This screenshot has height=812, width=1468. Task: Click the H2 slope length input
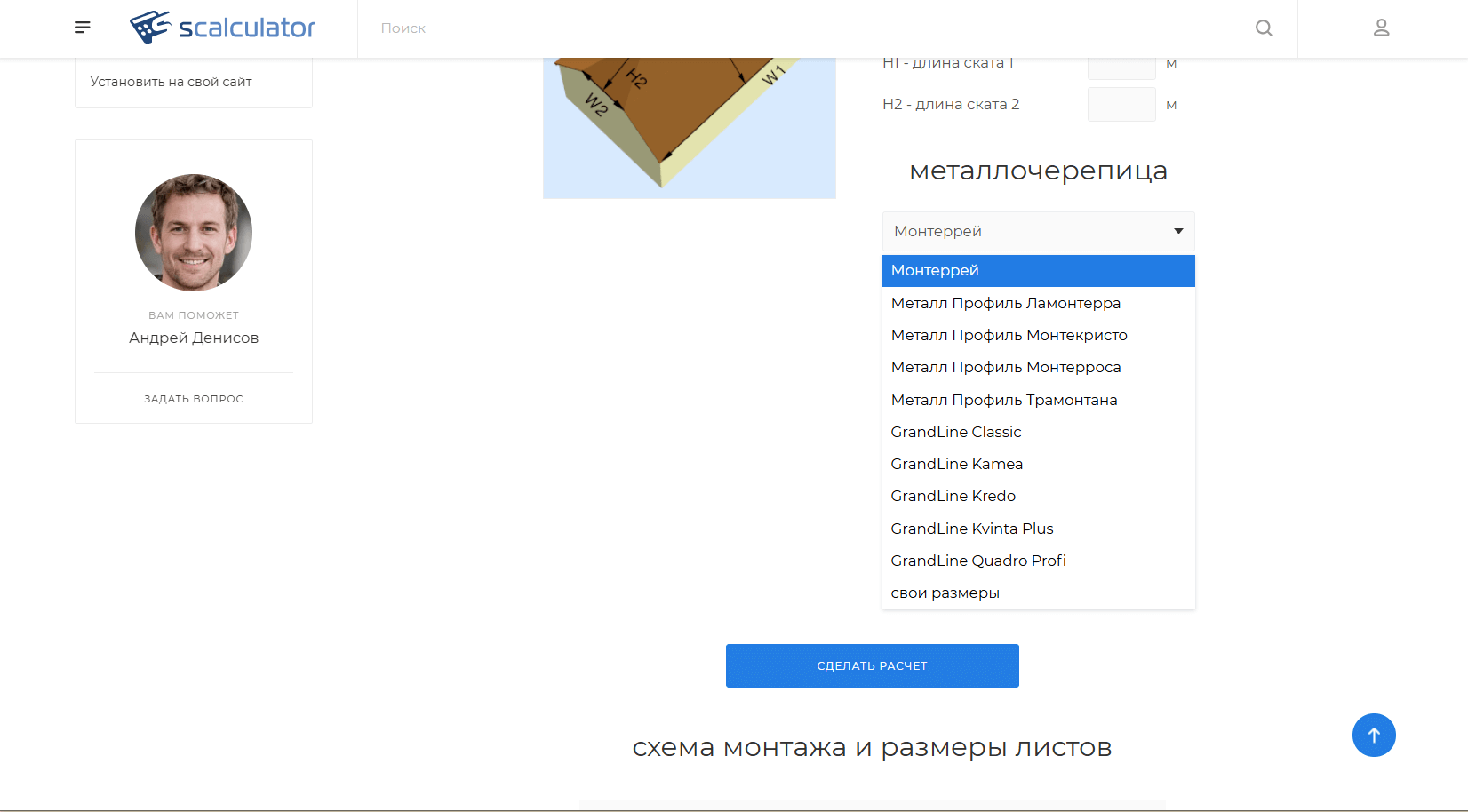click(x=1121, y=104)
